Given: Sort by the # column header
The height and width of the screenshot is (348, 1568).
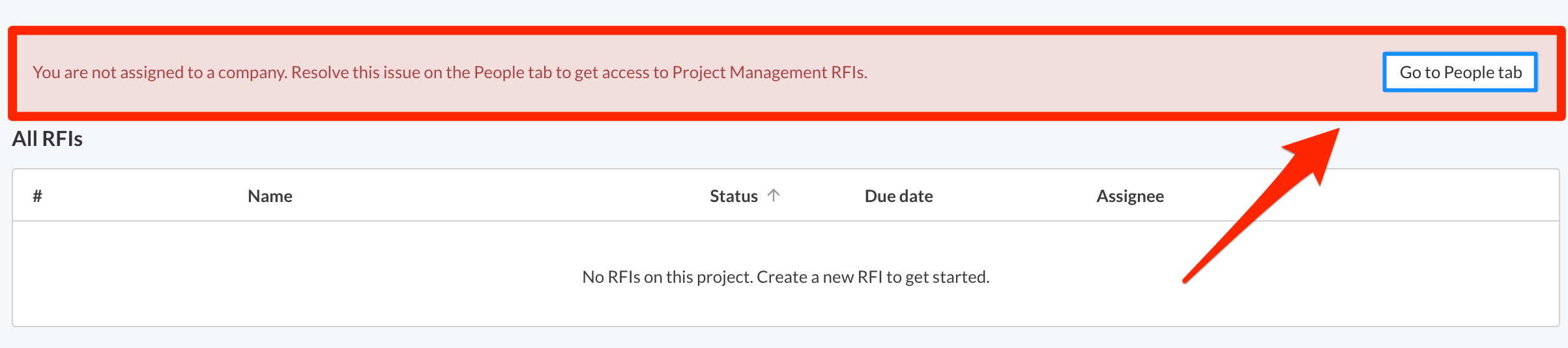Looking at the screenshot, I should click(38, 196).
